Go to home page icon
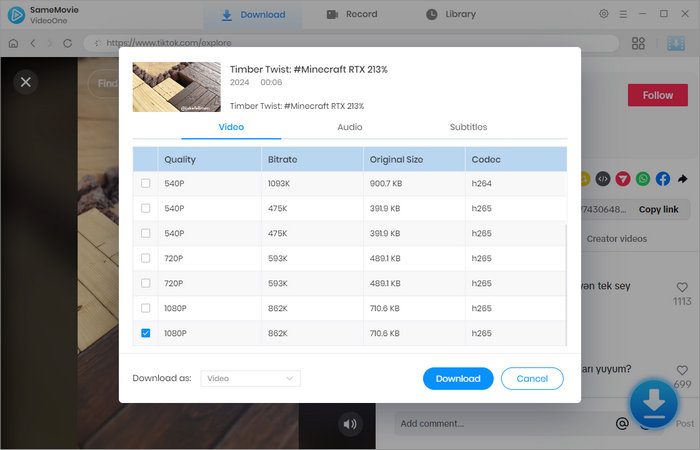The image size is (700, 450). click(13, 43)
